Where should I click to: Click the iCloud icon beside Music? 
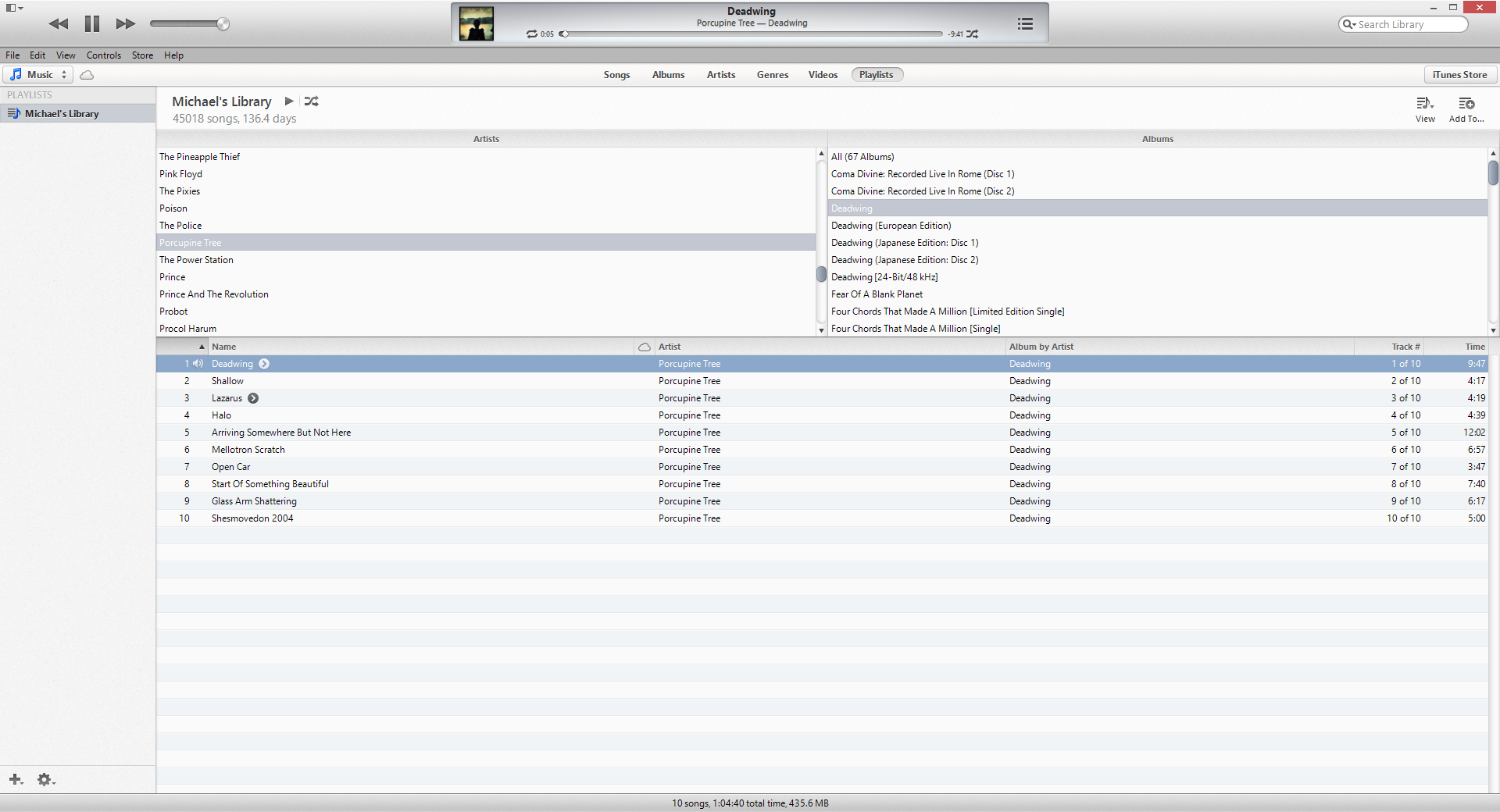[x=87, y=75]
